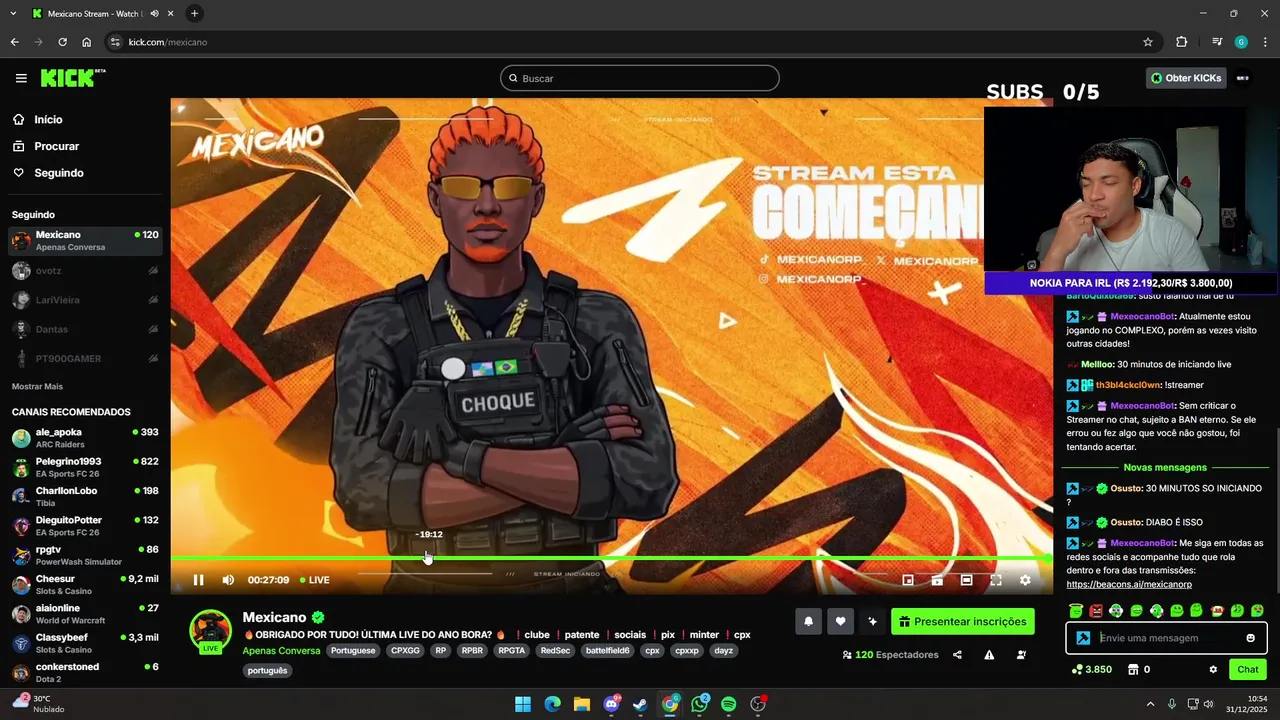Select followed channel PT900GAMER
Viewport: 1280px width, 720px height.
click(x=85, y=358)
